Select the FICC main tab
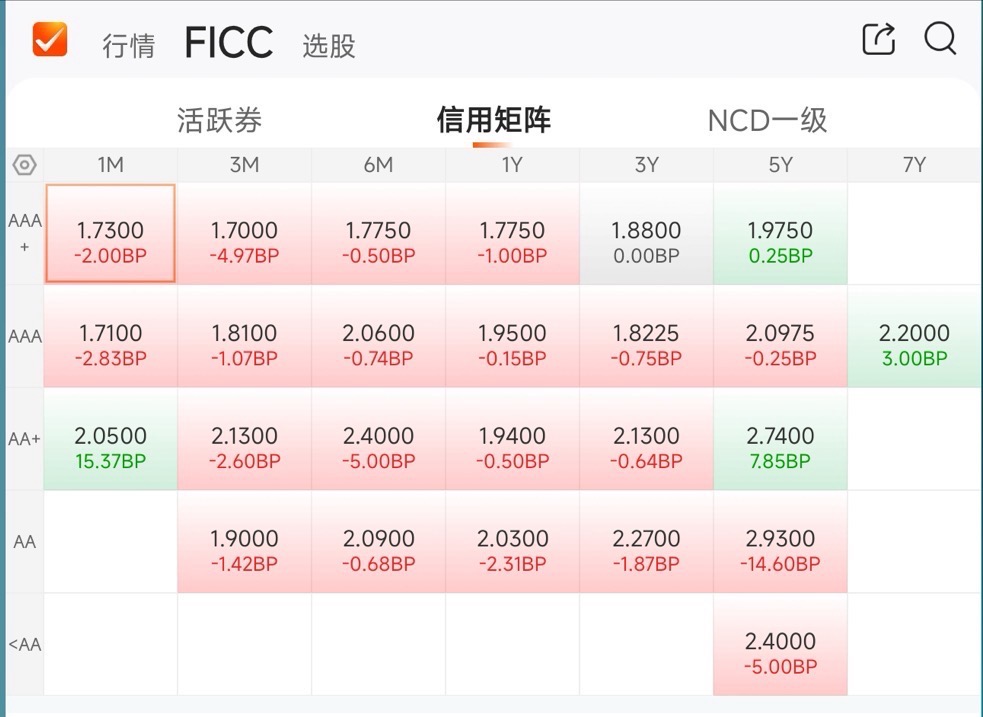 click(229, 42)
